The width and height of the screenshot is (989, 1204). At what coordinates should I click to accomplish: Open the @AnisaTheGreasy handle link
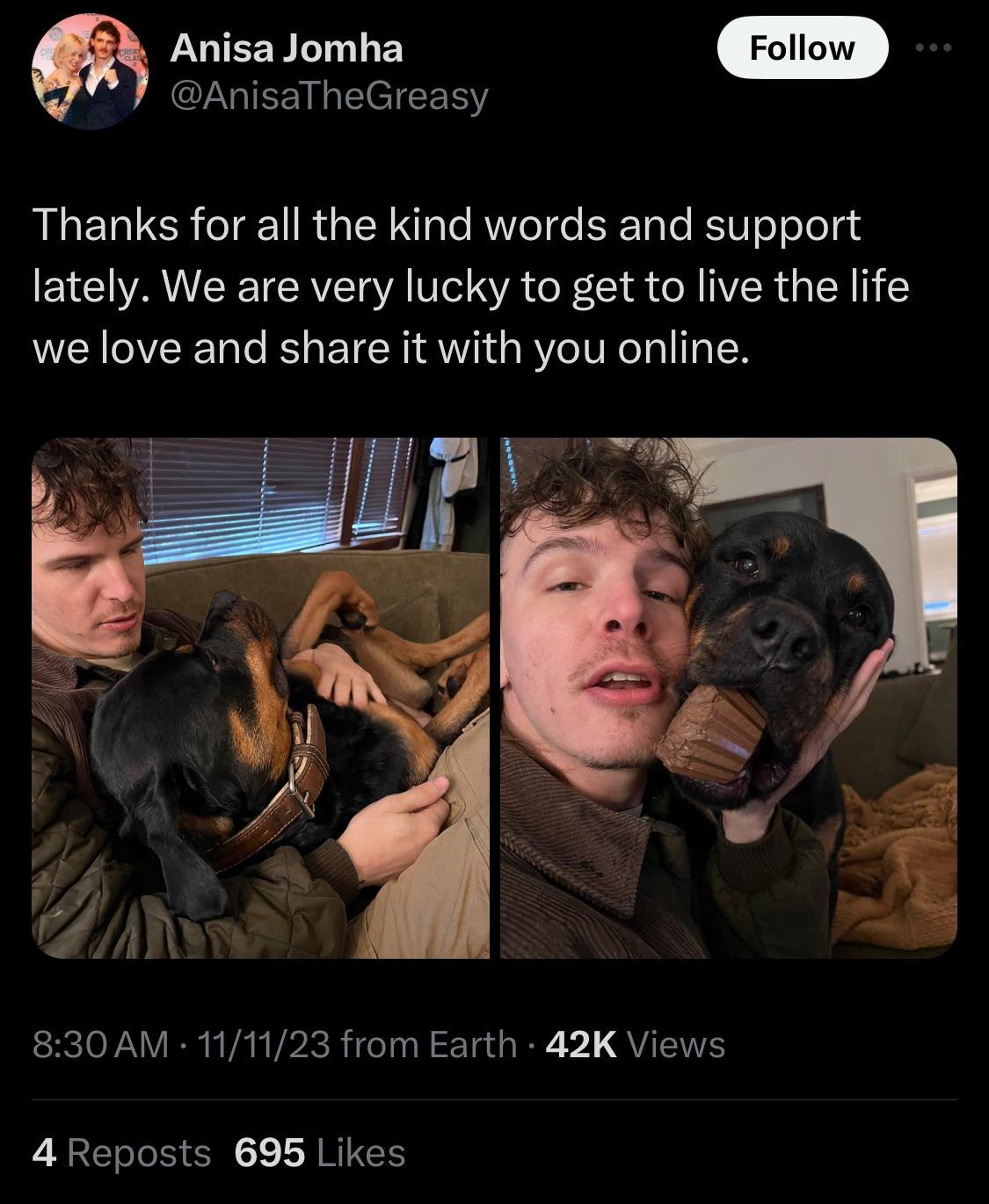329,96
